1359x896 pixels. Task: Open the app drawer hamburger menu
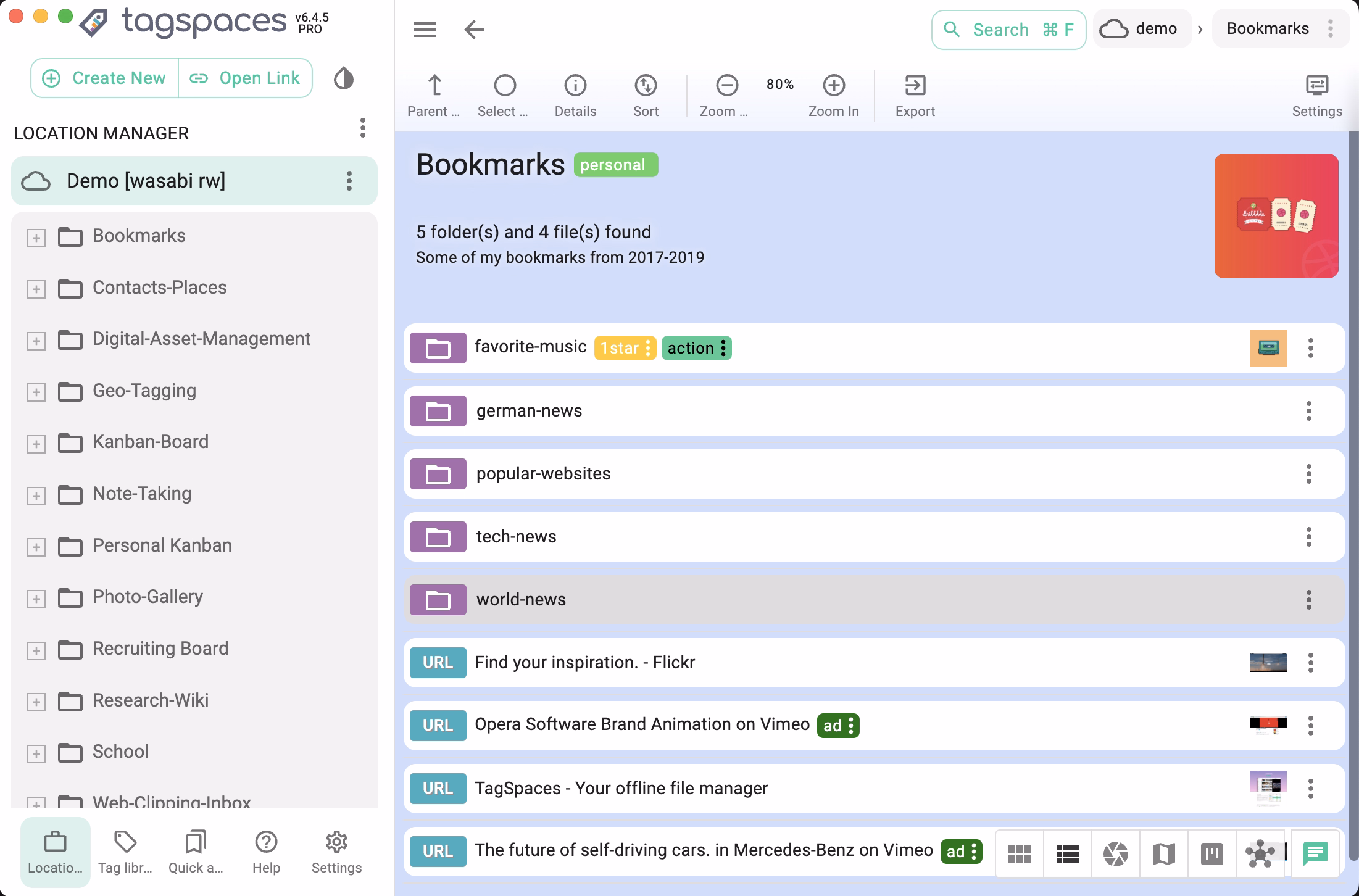424,30
